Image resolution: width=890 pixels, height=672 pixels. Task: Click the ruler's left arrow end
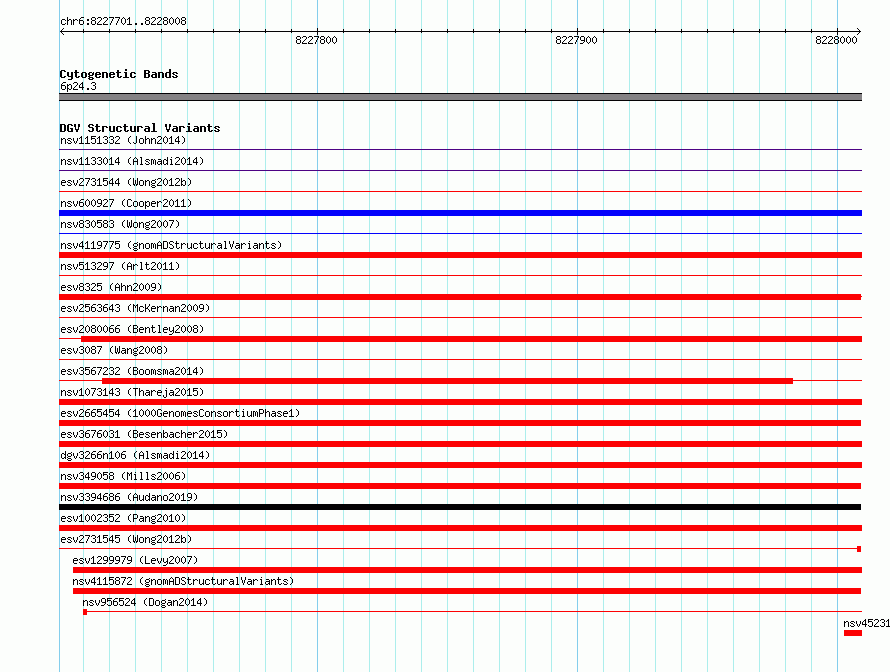[x=62, y=32]
